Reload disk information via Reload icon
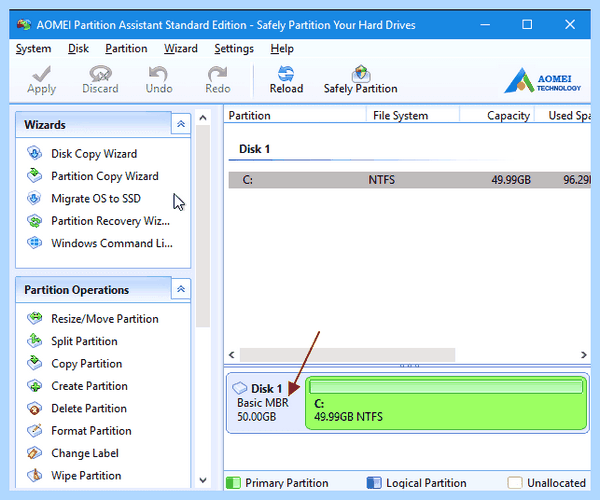This screenshot has height=500, width=600. [x=286, y=73]
